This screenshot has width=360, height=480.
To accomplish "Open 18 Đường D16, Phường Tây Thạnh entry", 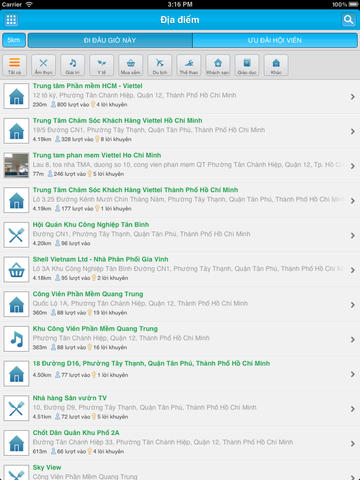I will click(180, 374).
